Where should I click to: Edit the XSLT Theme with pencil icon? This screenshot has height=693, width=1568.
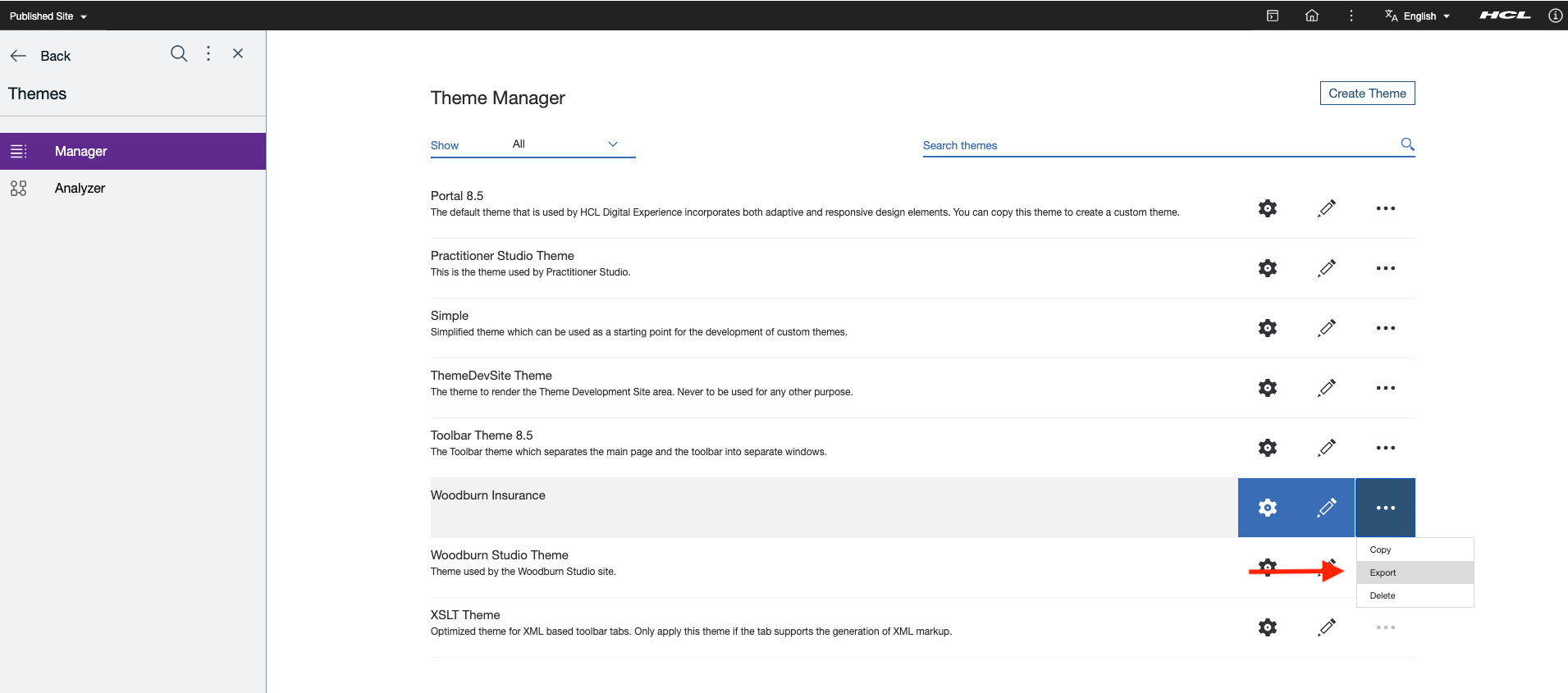1327,627
